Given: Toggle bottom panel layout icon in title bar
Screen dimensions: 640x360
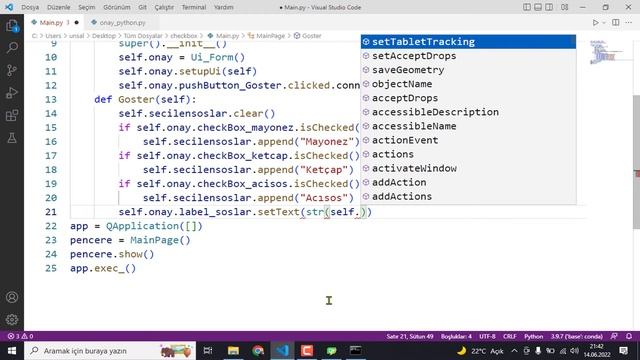Looking at the screenshot, I should (538, 7).
